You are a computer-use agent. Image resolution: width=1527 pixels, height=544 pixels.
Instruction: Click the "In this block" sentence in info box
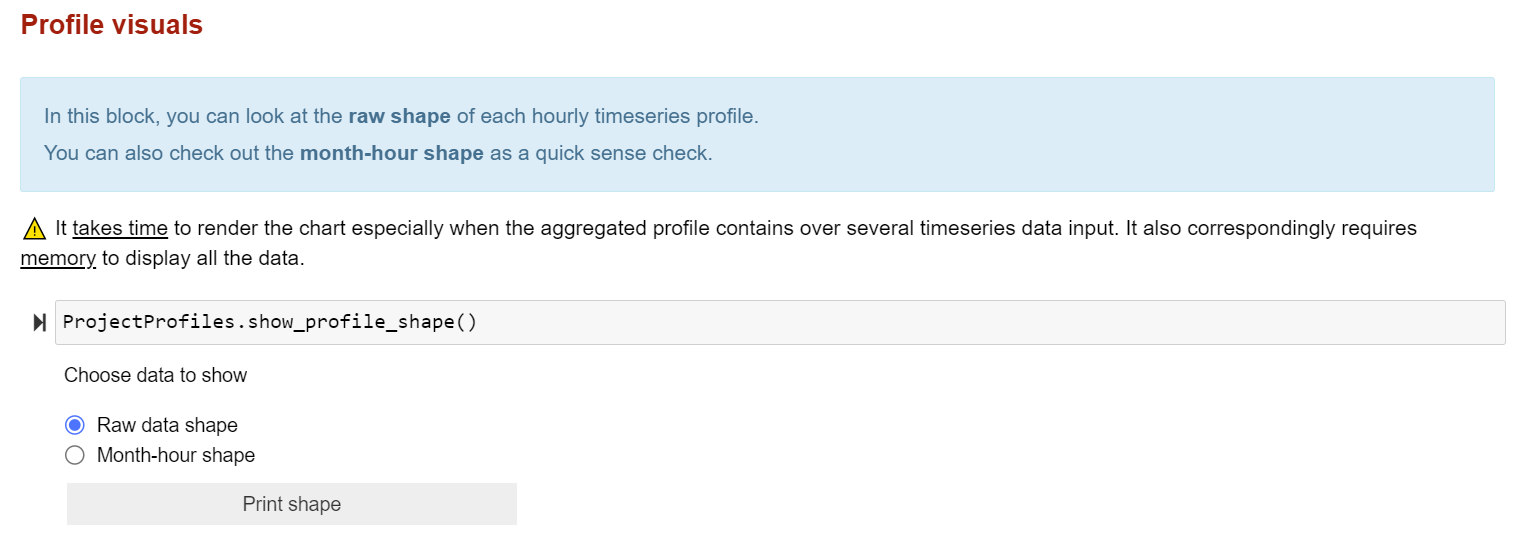(x=402, y=116)
